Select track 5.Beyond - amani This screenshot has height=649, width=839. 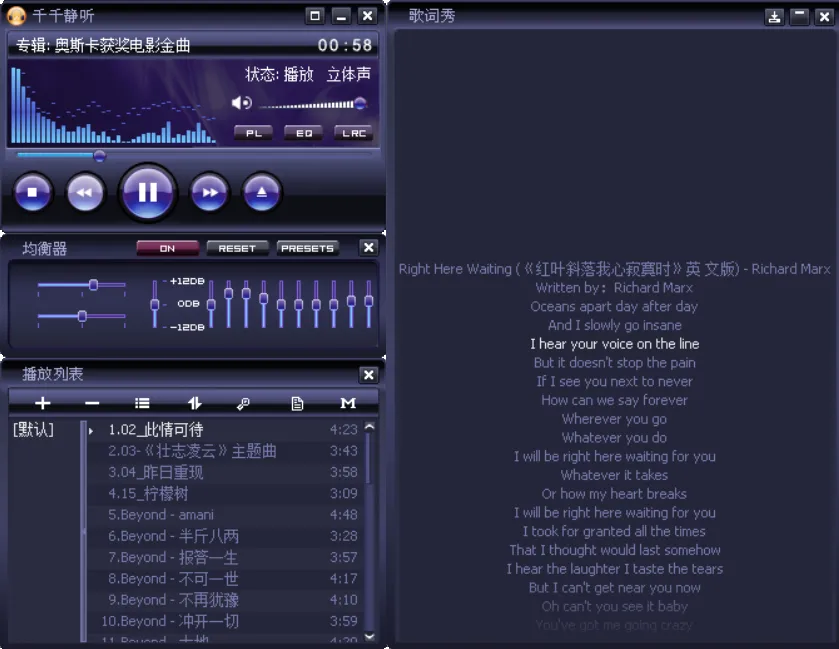[225, 515]
